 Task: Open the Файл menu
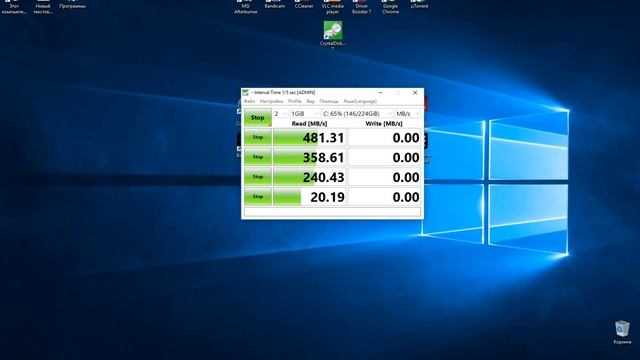(x=249, y=101)
